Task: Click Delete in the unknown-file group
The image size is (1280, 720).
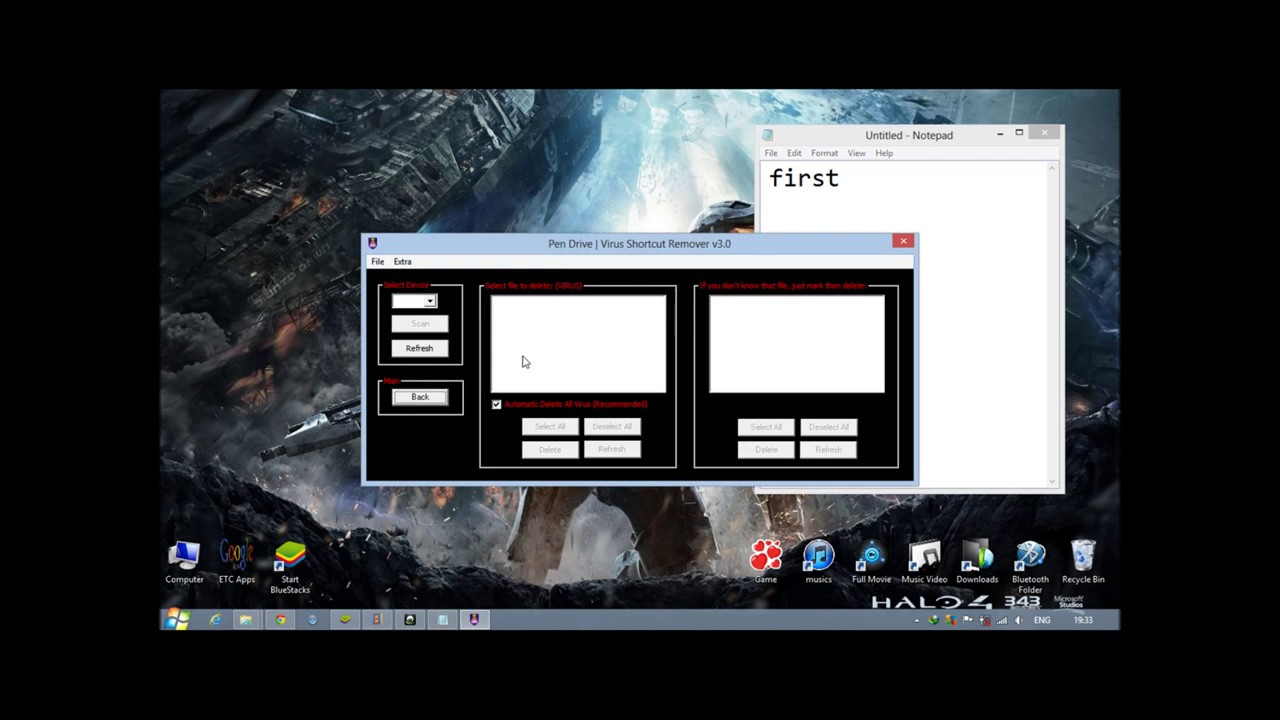Action: click(766, 450)
